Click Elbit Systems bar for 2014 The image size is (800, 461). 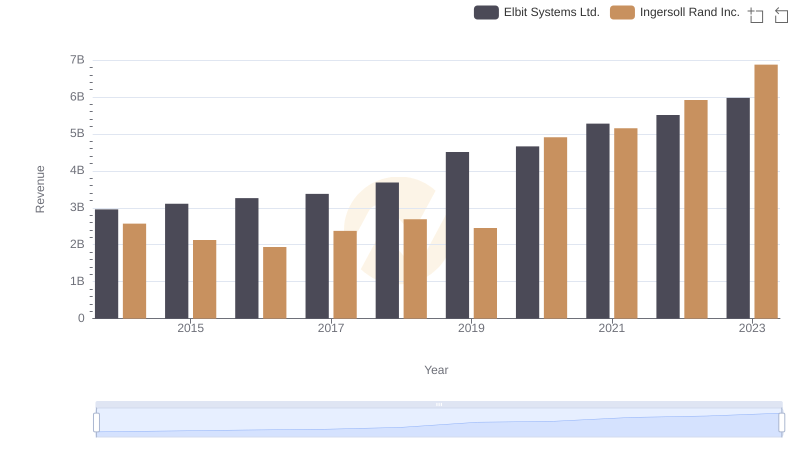tap(107, 264)
